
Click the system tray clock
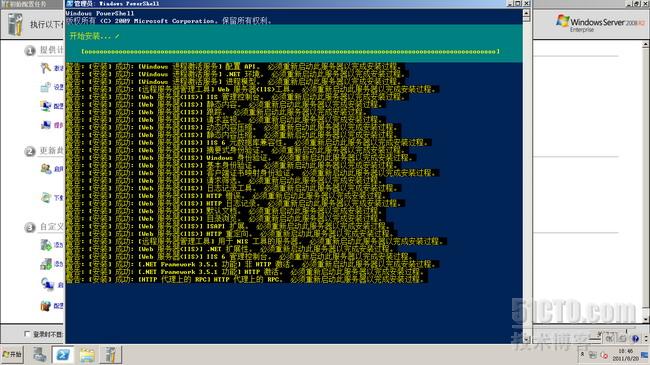tap(626, 355)
